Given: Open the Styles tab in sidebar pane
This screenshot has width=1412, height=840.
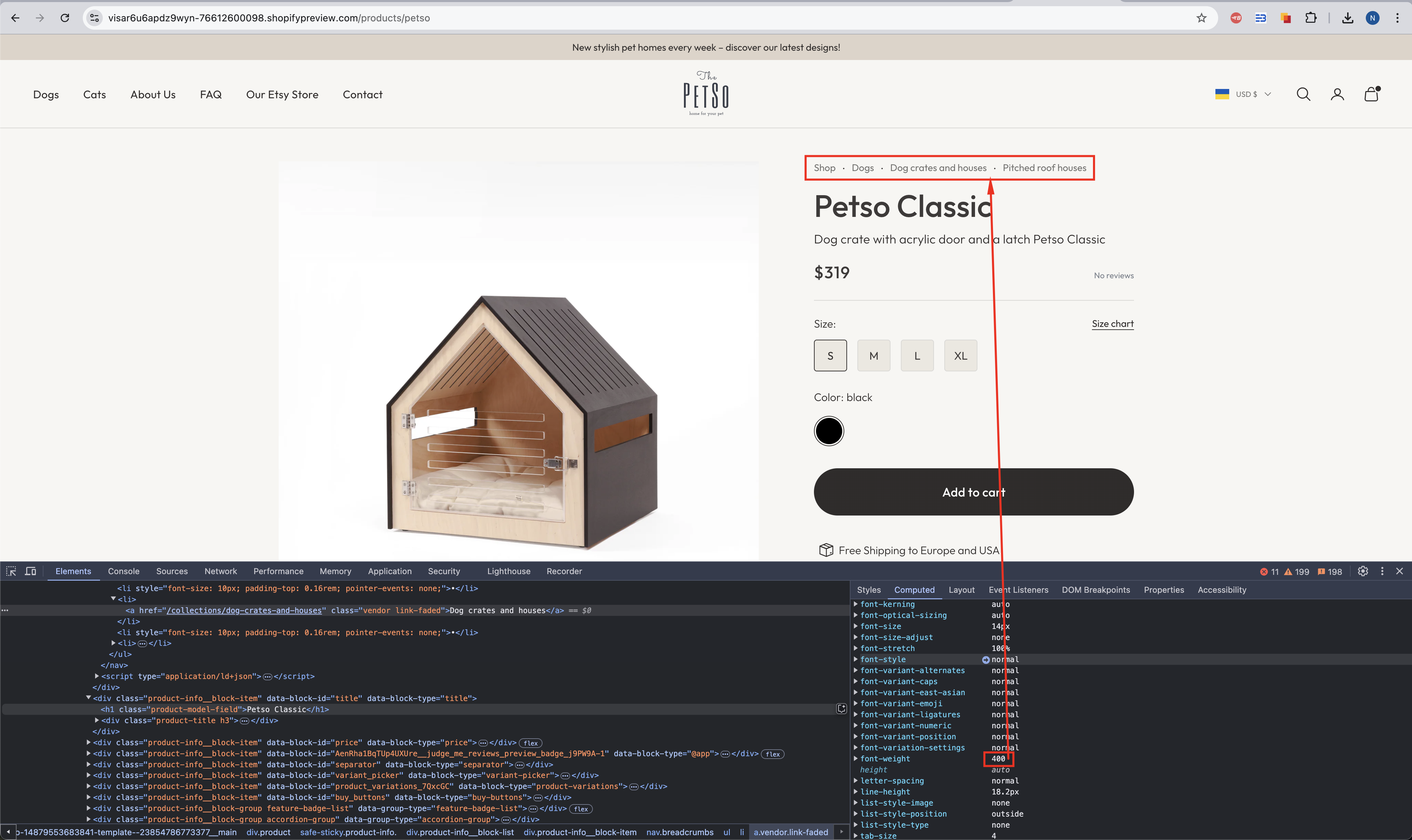Looking at the screenshot, I should pyautogui.click(x=868, y=590).
